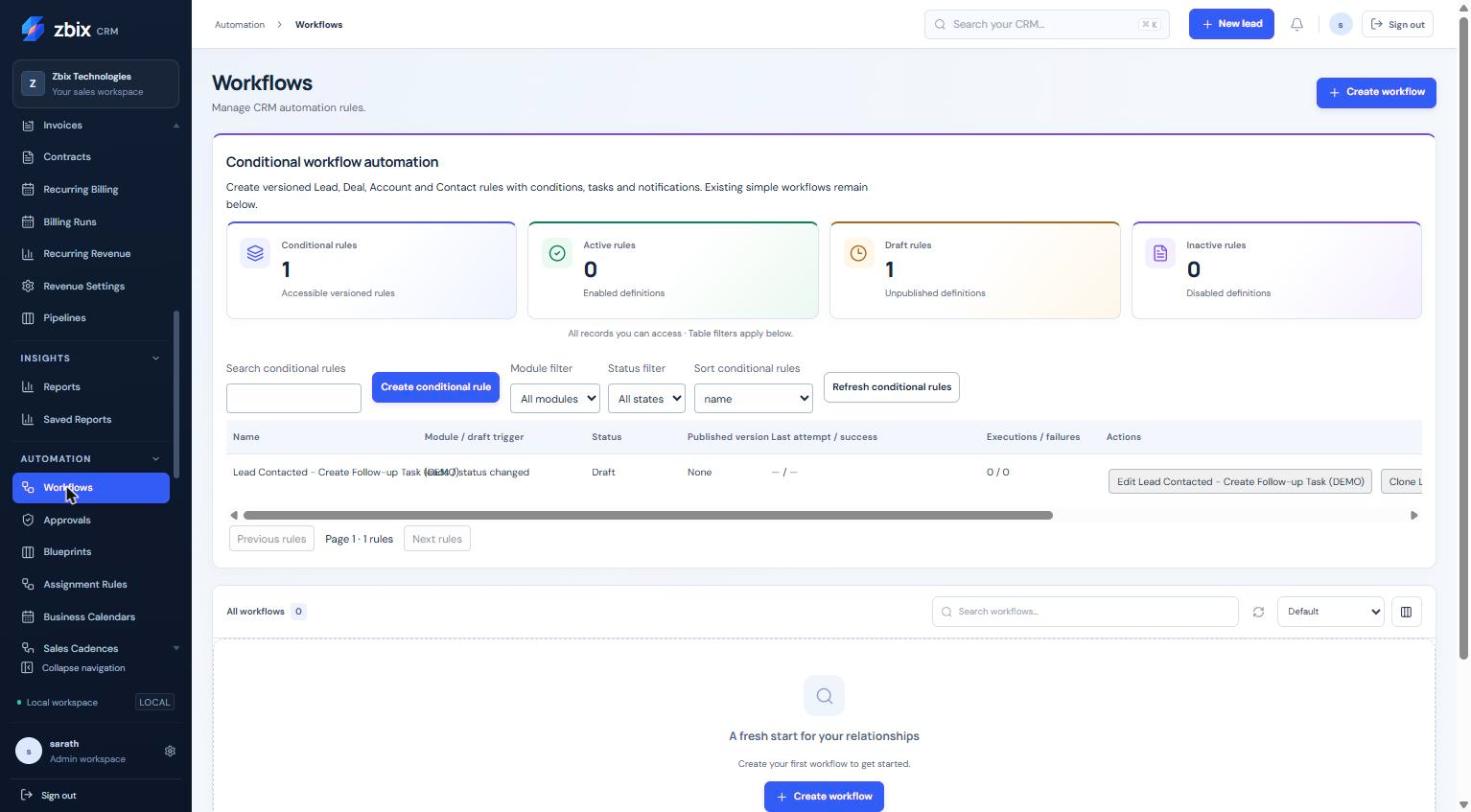Open the Status filter dropdown
The width and height of the screenshot is (1471, 812).
(646, 398)
